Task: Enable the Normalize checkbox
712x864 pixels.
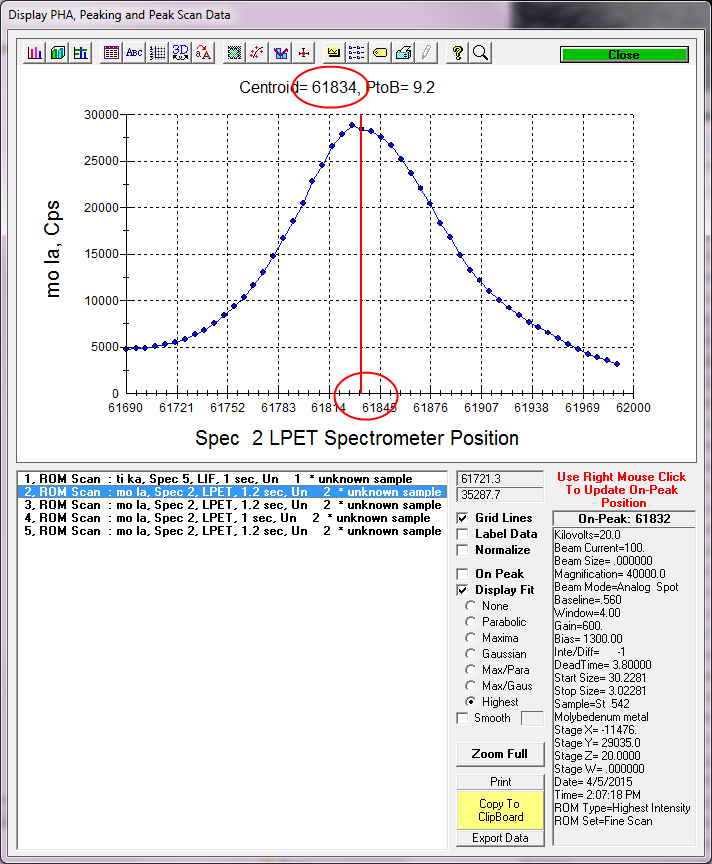Action: click(x=463, y=550)
